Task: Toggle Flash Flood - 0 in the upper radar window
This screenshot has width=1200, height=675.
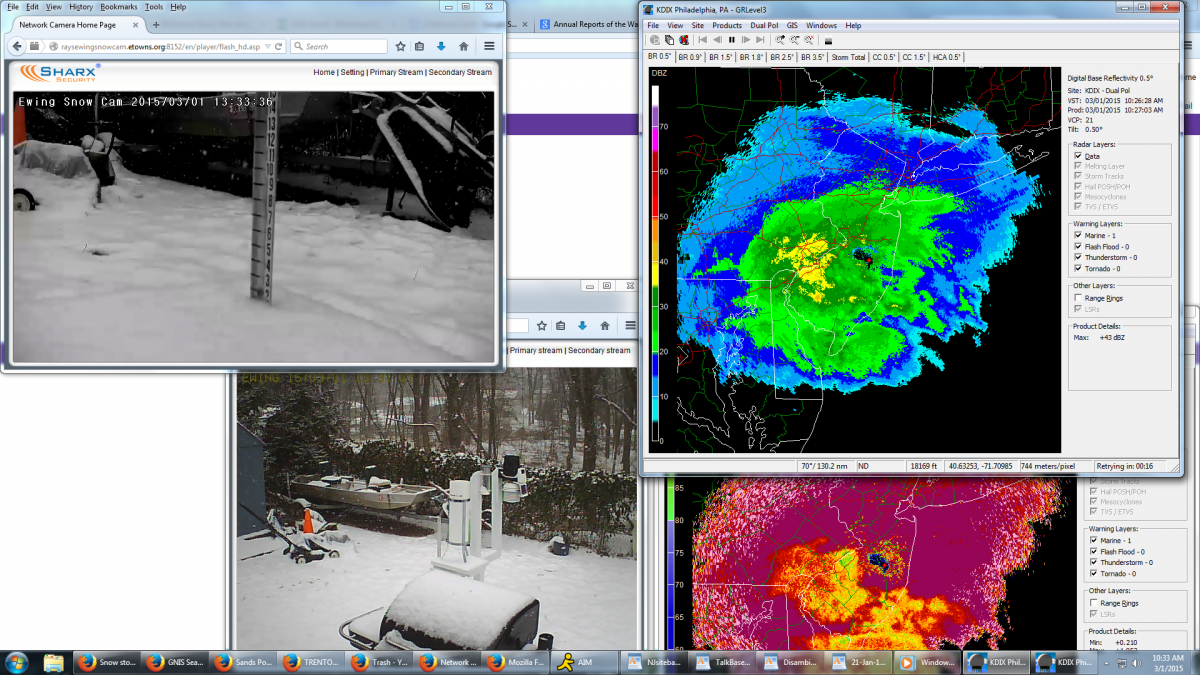Action: click(x=1078, y=246)
